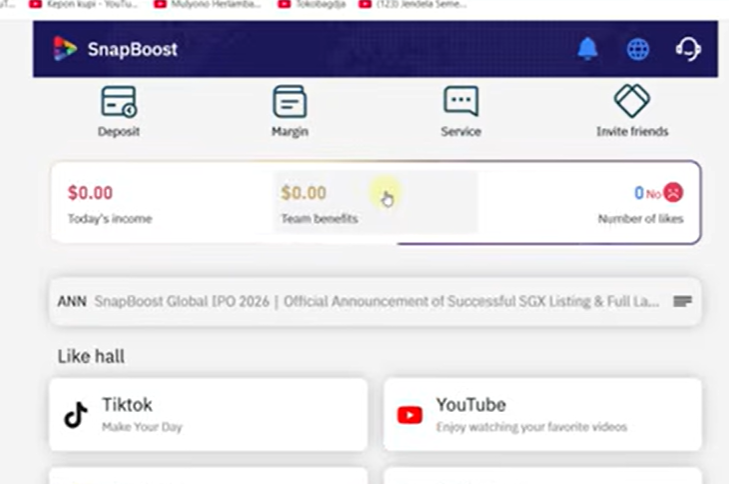The image size is (729, 484).
Task: Open notifications with the bell icon
Action: pos(588,49)
